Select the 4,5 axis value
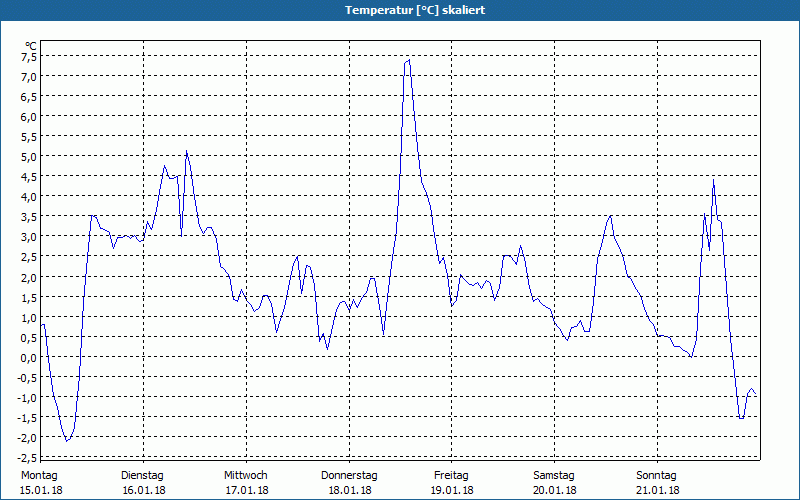800x500 pixels. point(29,177)
